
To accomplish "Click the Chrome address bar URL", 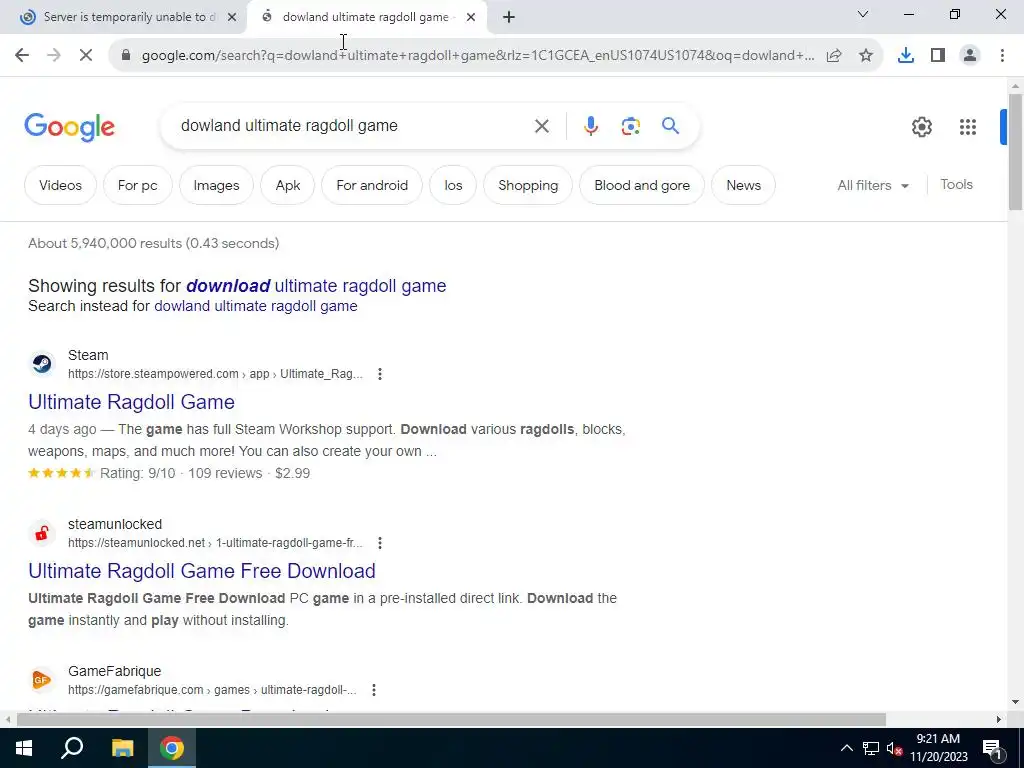I will [477, 56].
